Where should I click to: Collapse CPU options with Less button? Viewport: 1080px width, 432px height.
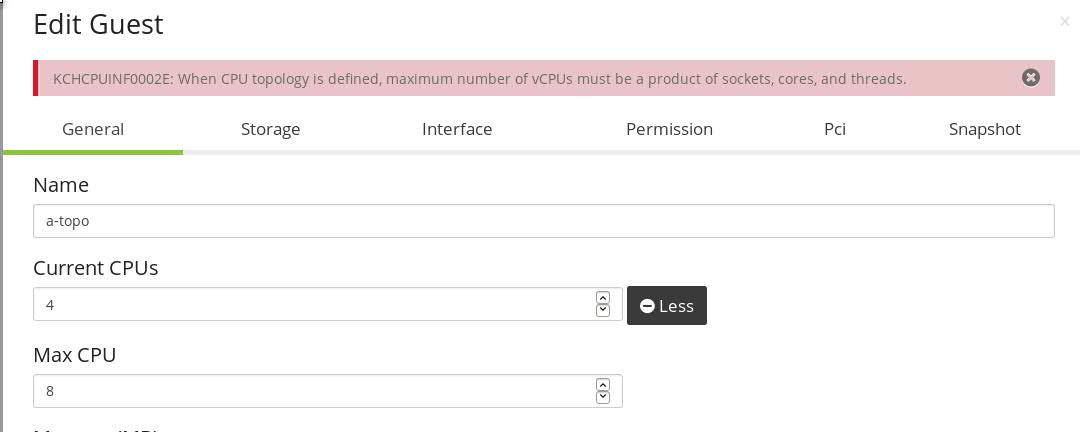[666, 306]
